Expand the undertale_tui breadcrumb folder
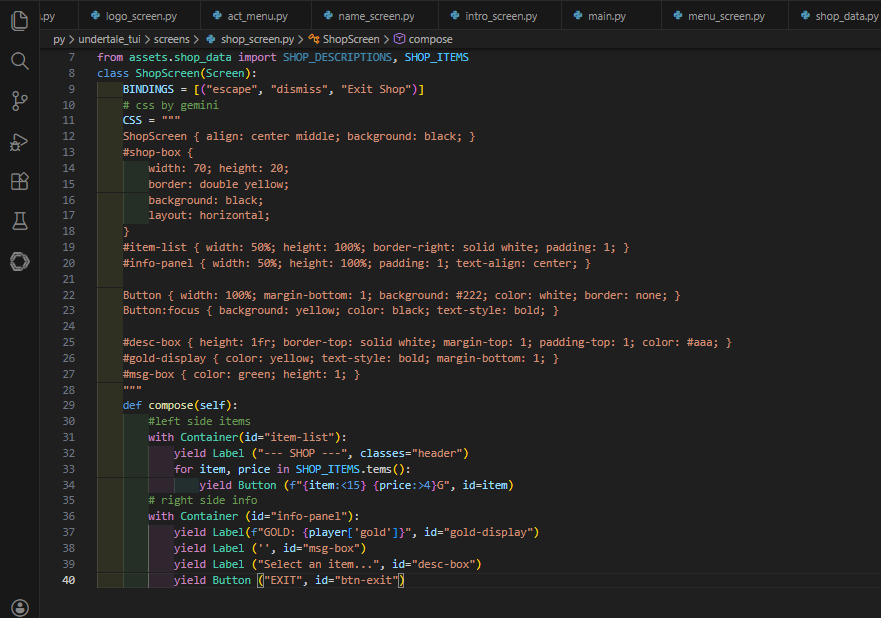881x618 pixels. pos(110,39)
